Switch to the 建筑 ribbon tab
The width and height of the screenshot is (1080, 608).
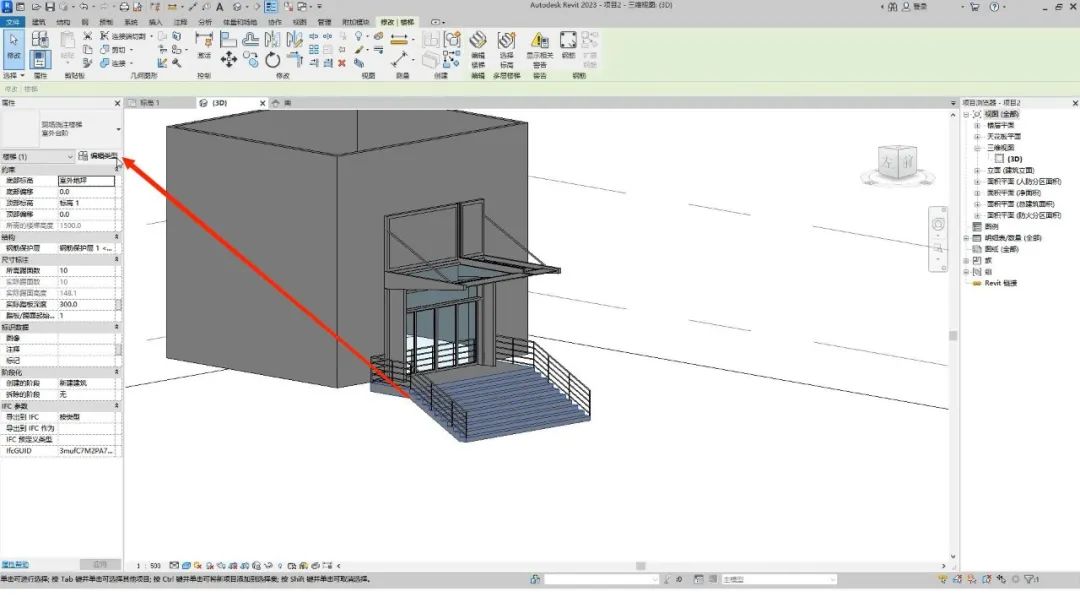(39, 22)
